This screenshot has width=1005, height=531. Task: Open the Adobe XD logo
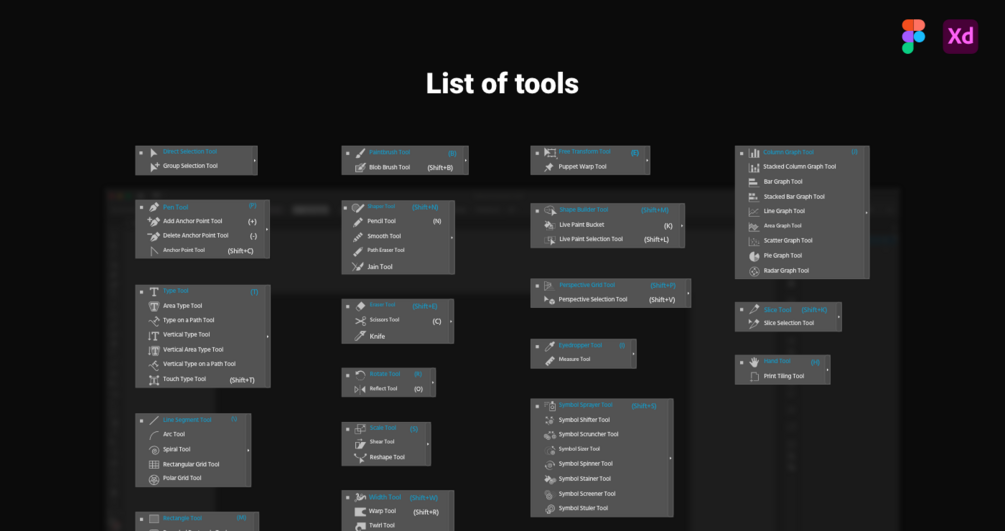pos(960,37)
